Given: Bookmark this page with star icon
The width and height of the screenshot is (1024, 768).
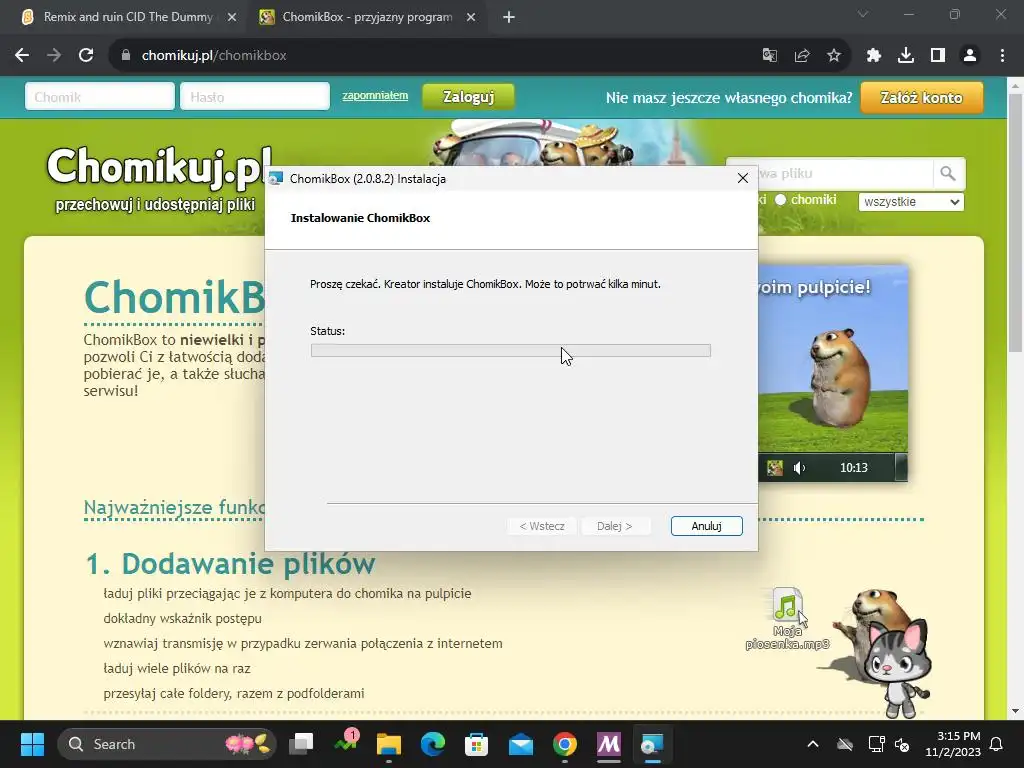Looking at the screenshot, I should [834, 56].
